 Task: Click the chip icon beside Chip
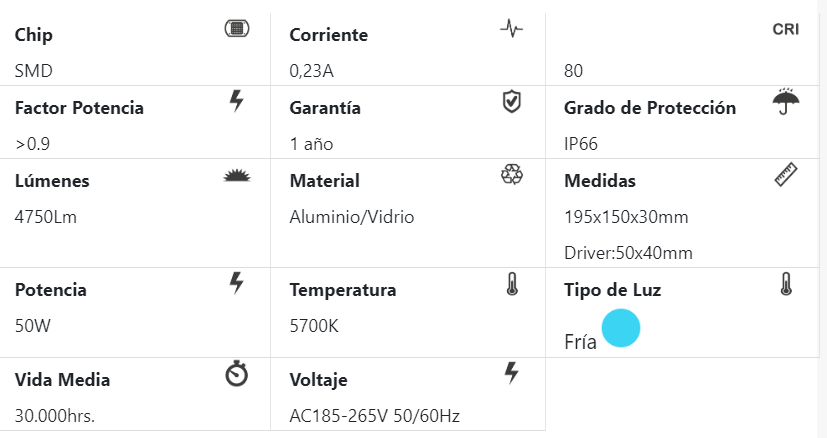[237, 28]
